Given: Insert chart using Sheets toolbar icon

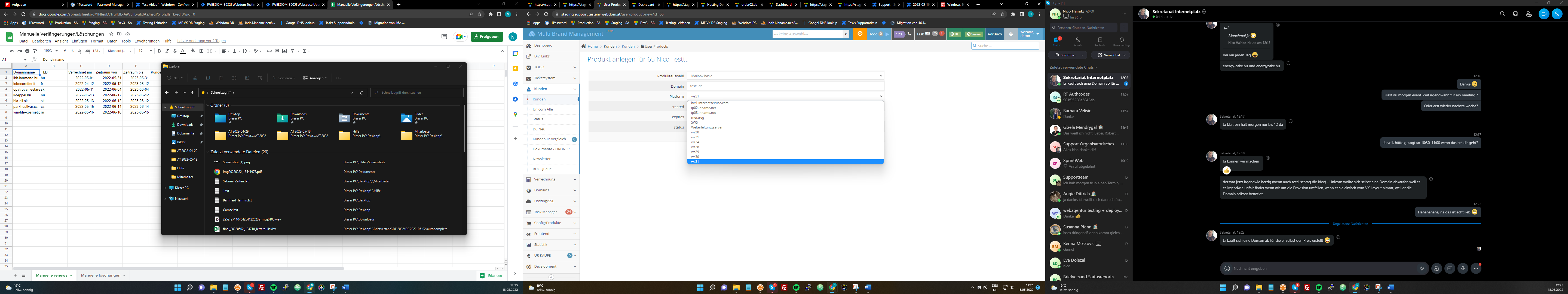Looking at the screenshot, I should 284,51.
